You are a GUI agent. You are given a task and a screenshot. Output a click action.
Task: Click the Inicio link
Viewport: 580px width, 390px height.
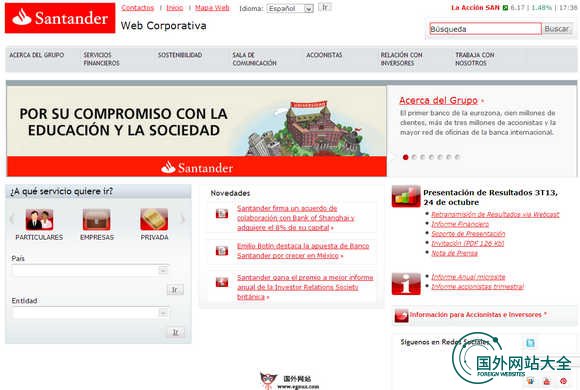pos(175,7)
